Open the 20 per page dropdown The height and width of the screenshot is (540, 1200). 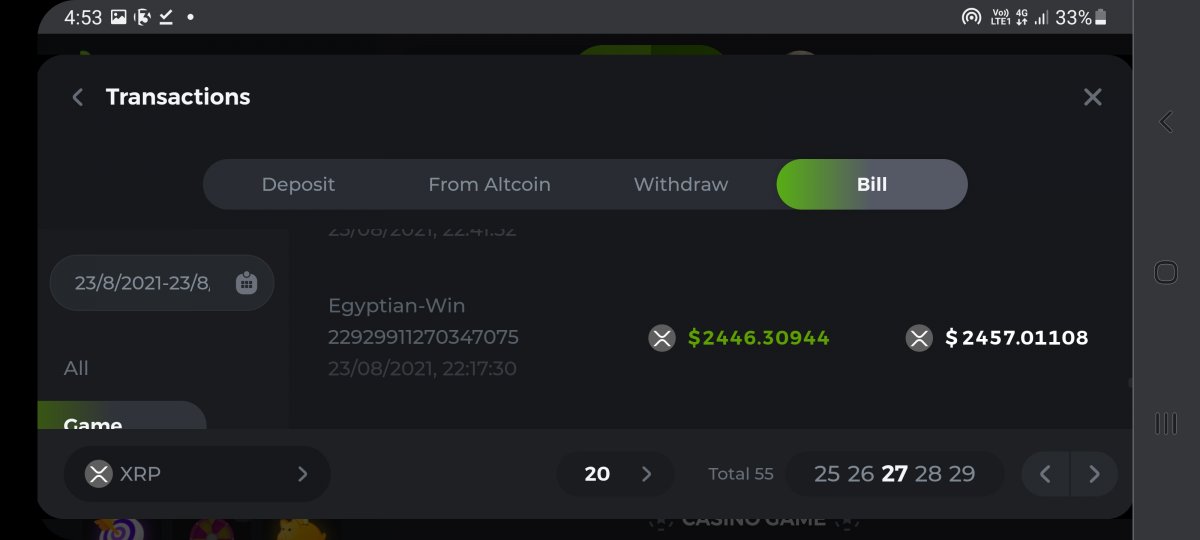(645, 474)
